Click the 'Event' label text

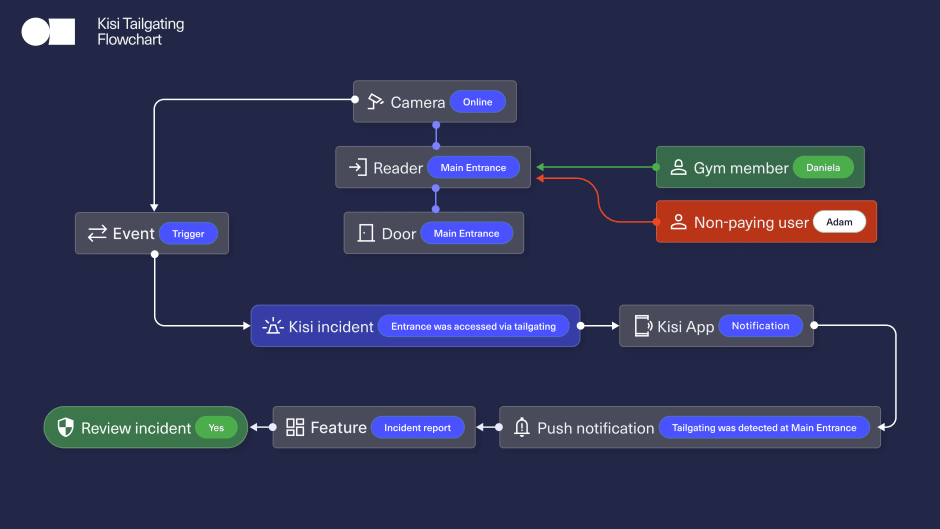(x=134, y=233)
